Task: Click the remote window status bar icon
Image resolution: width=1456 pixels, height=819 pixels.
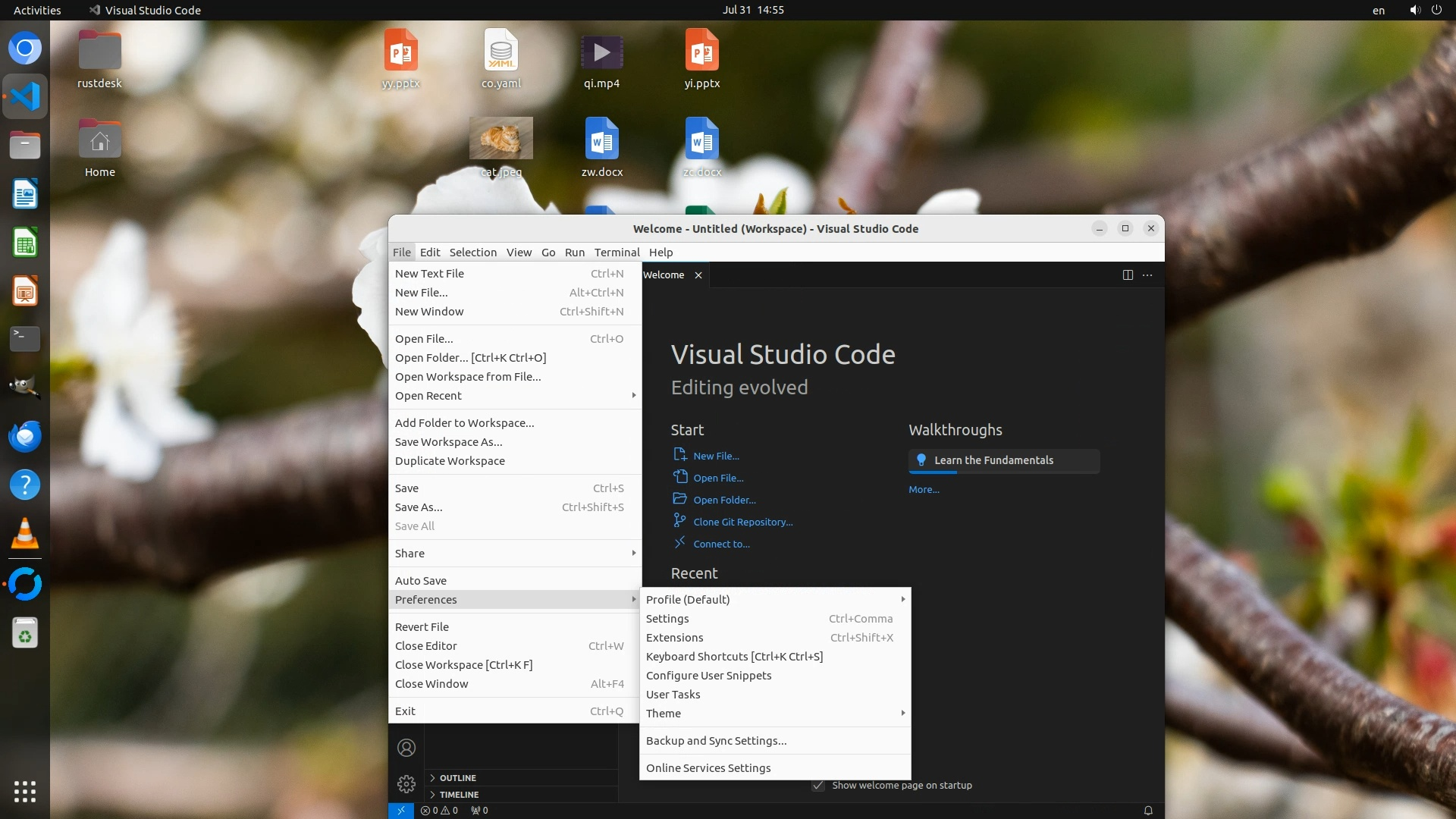Action: point(400,810)
